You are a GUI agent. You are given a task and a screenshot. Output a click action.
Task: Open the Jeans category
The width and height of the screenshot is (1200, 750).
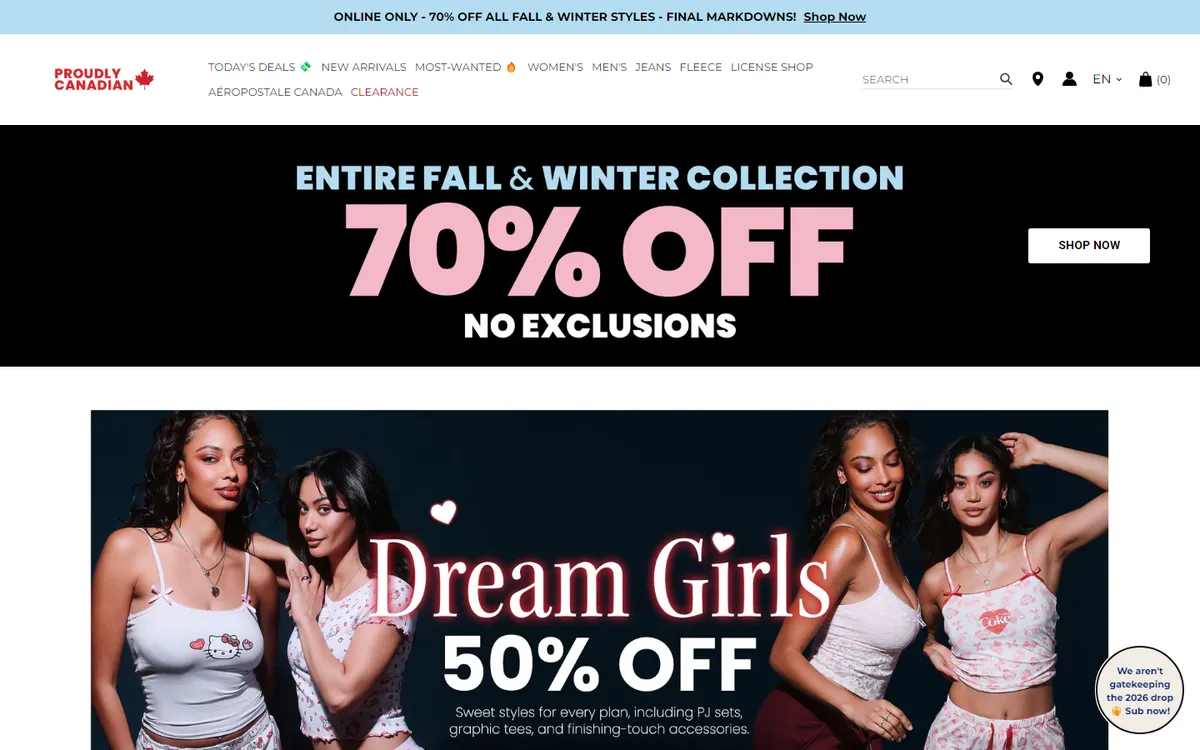(653, 67)
